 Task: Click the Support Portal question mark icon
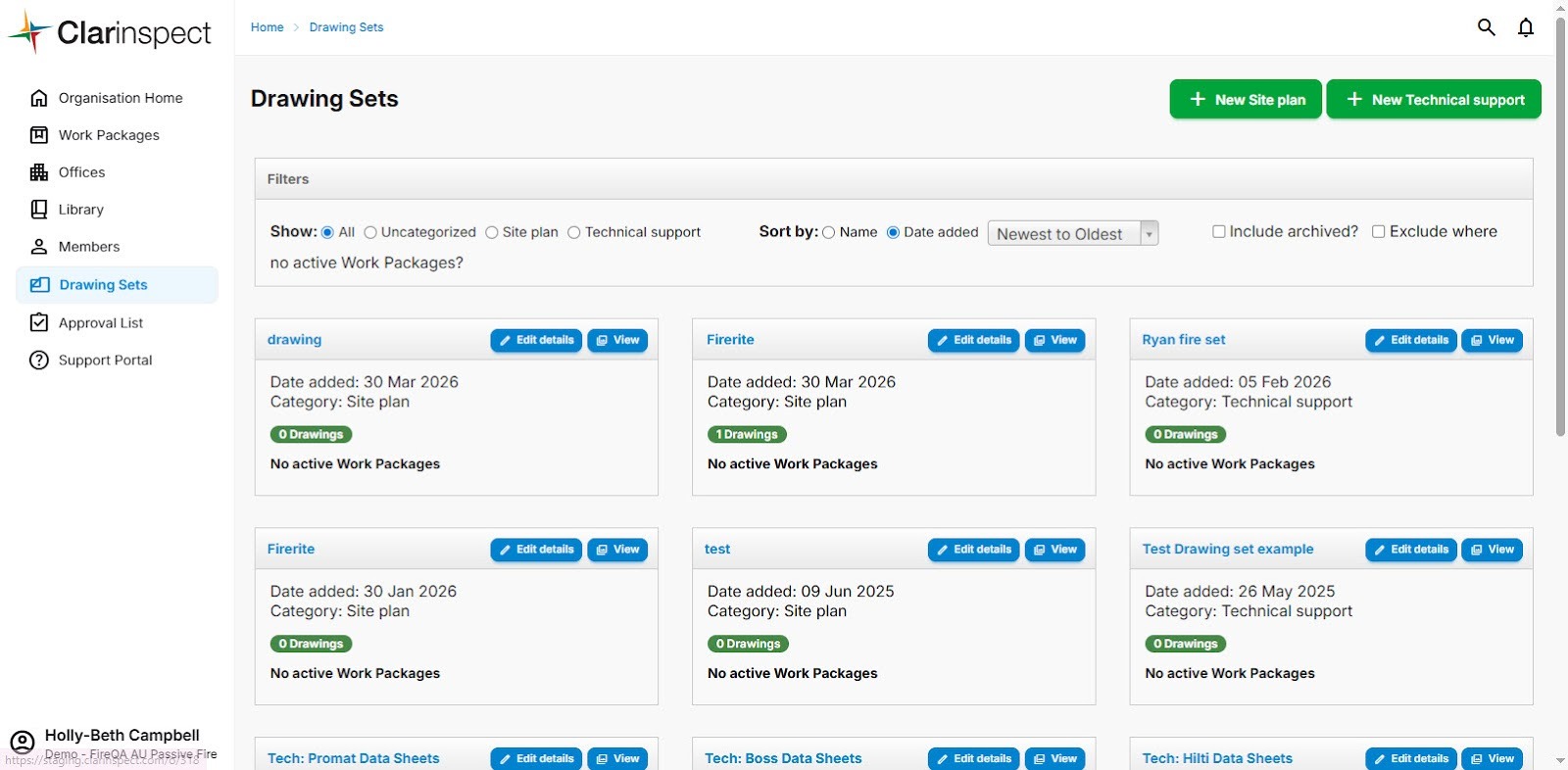coord(39,361)
